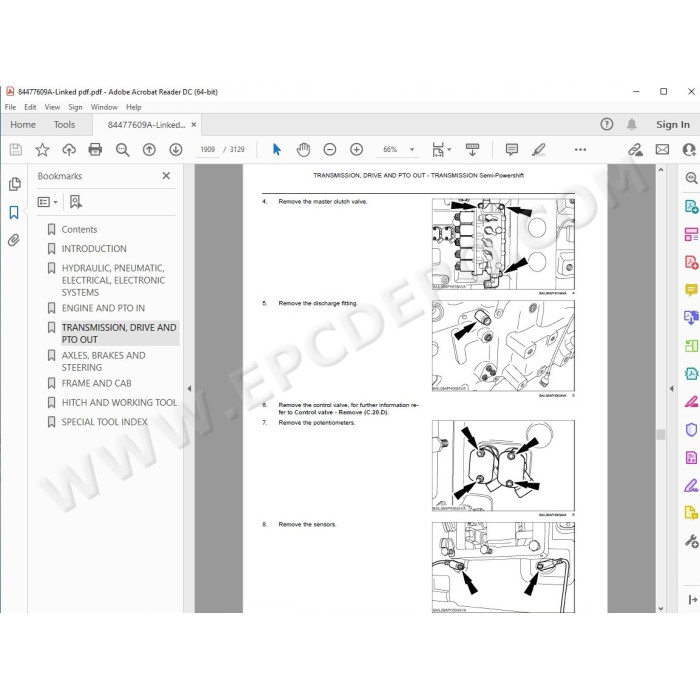Click the vertical scrollbar thumb
This screenshot has height=700, width=700.
(661, 434)
